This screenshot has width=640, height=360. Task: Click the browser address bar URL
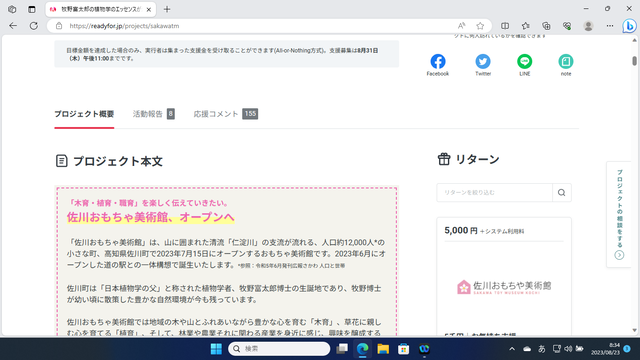tap(124, 26)
